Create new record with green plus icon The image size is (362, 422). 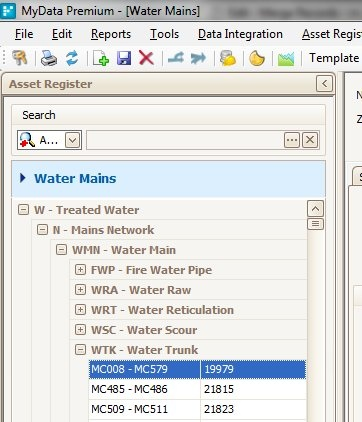101,58
